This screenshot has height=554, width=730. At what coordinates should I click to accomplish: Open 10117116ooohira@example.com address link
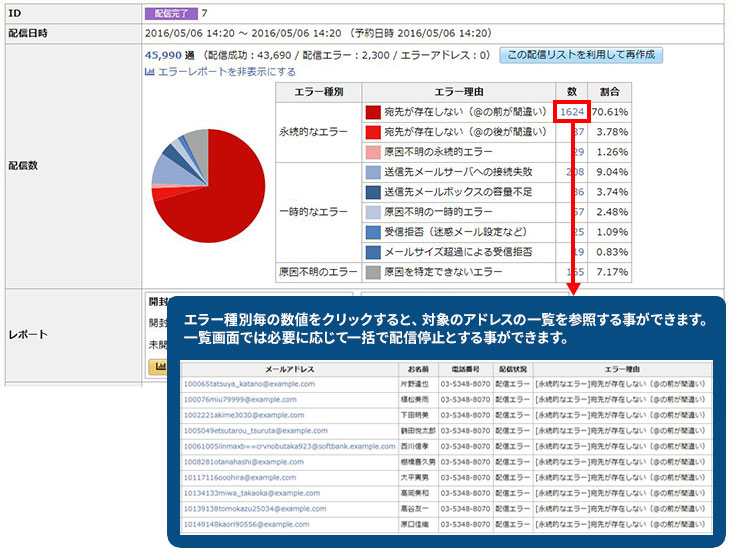pos(240,478)
